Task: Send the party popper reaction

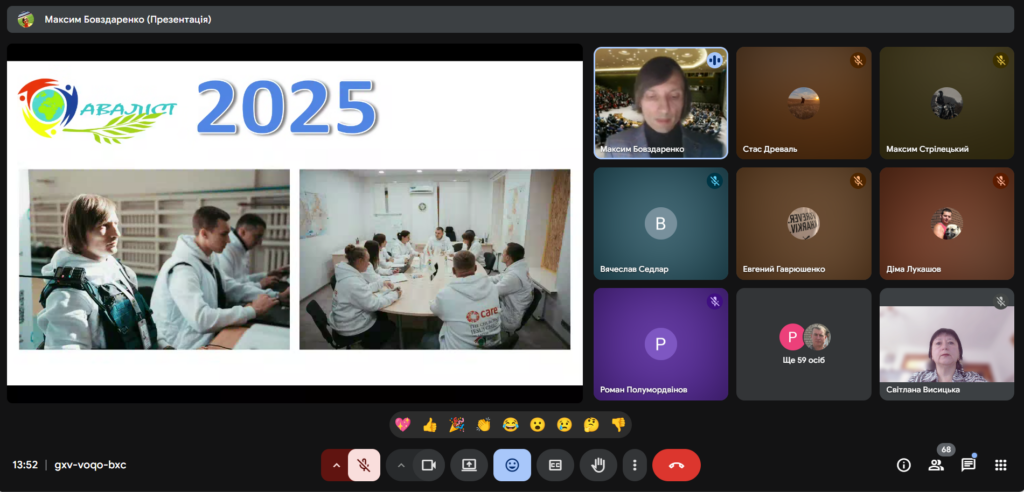Action: click(457, 425)
